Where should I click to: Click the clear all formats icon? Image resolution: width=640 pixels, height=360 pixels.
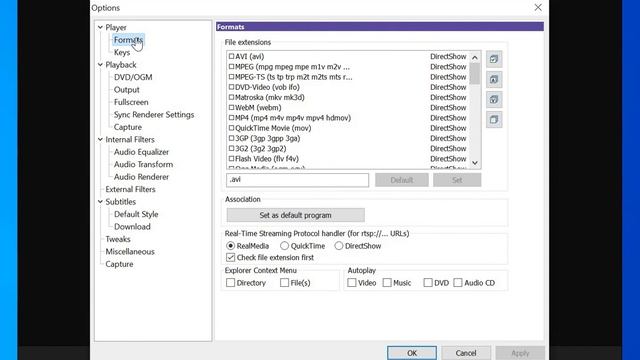tap(494, 120)
